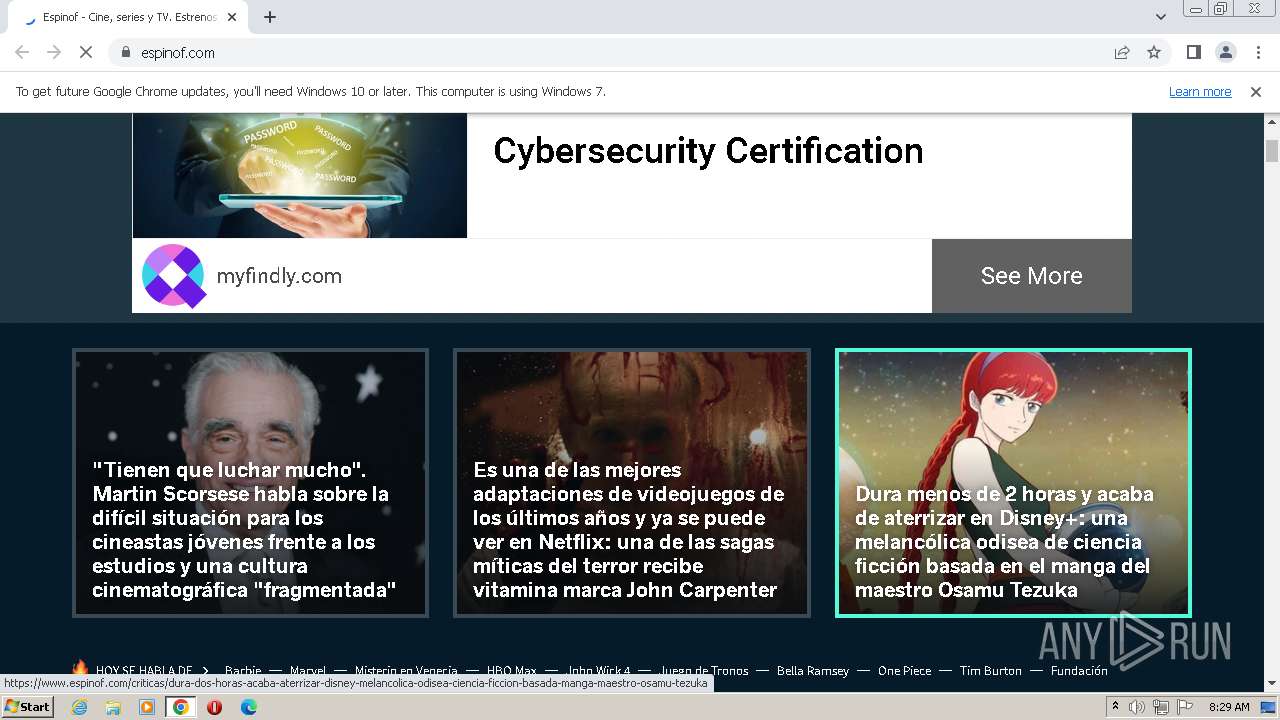
Task: Dismiss the Chrome update notification bar
Action: pos(1256,91)
